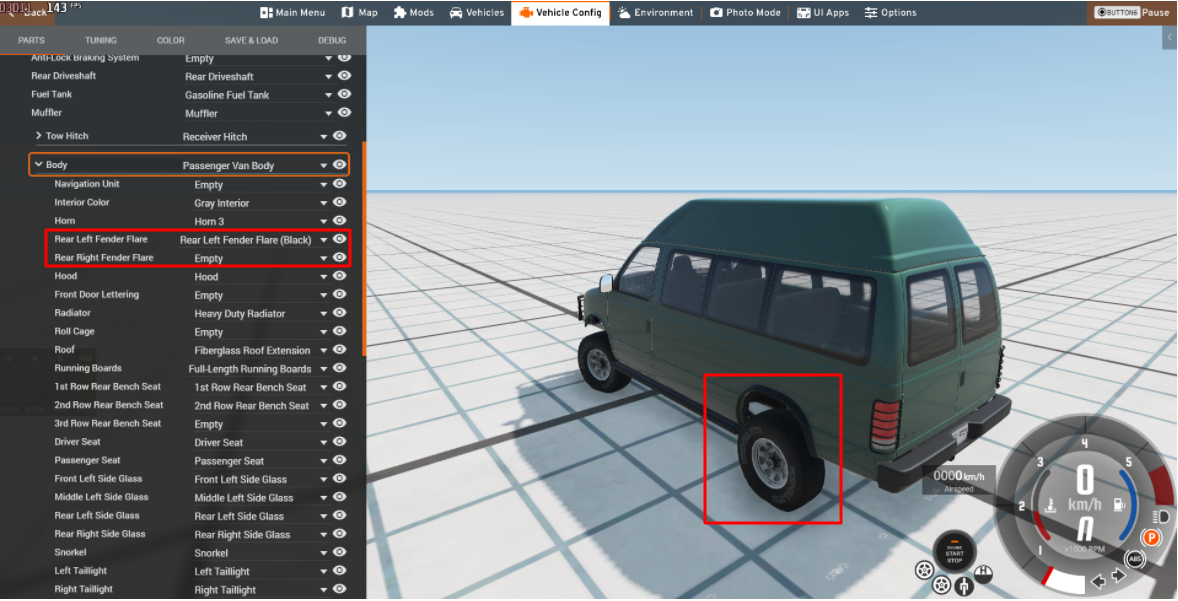1178x601 pixels.
Task: Open UI Apps editor
Action: pos(823,12)
